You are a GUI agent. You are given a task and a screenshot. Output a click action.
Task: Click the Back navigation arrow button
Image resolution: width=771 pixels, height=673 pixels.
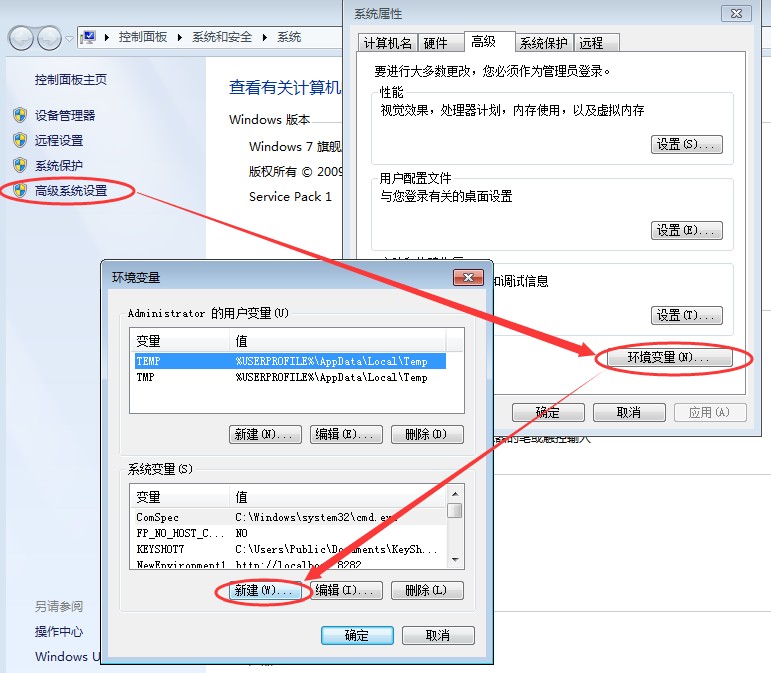[x=22, y=38]
